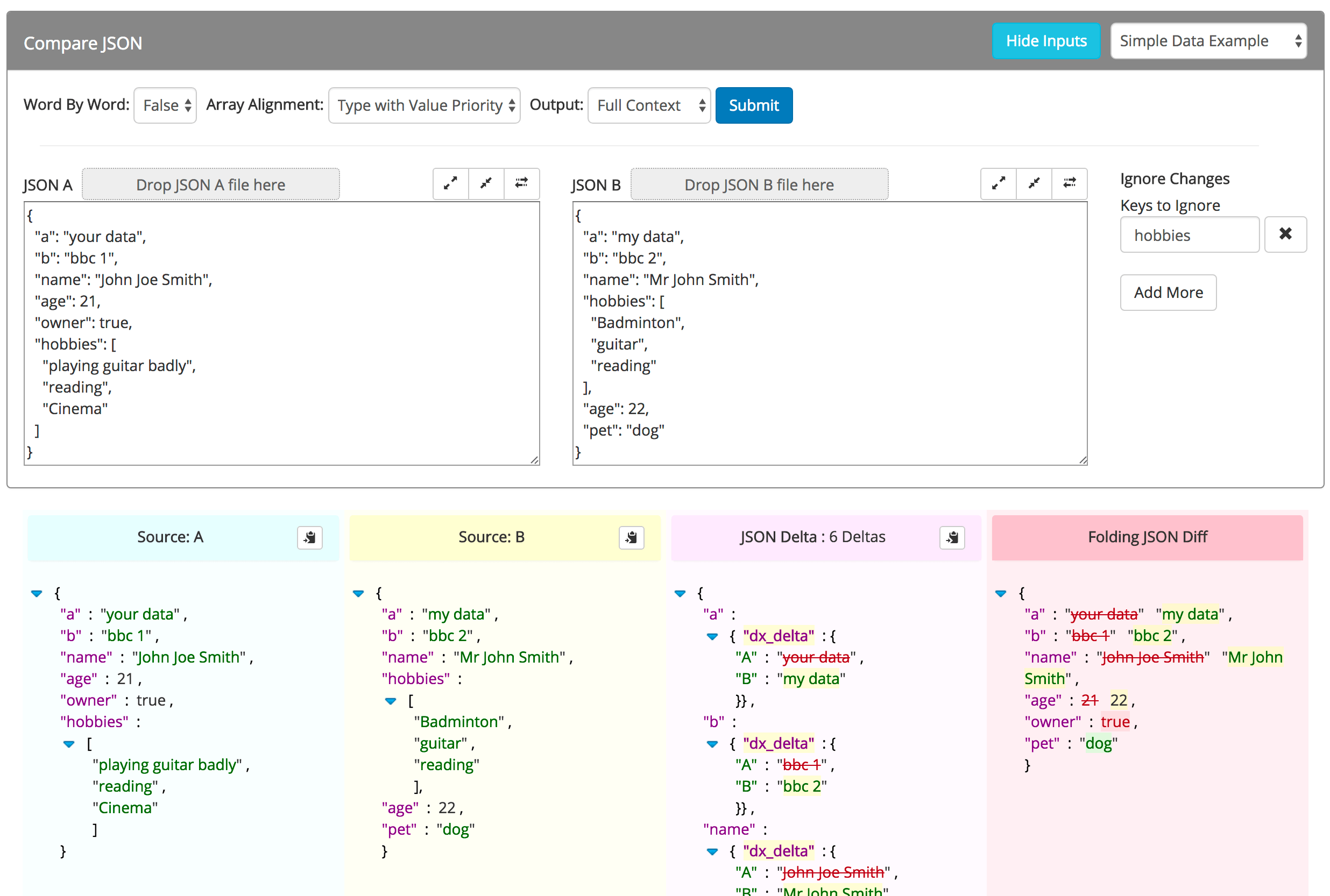This screenshot has height=896, width=1330.
Task: Click expand icon above JSON A editor
Action: (450, 183)
